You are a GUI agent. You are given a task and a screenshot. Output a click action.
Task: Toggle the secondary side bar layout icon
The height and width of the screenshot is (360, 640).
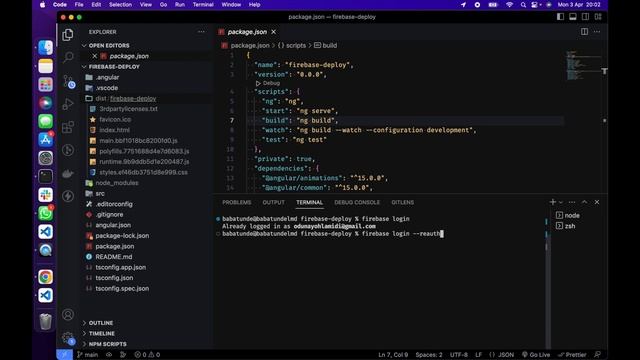pos(585,17)
